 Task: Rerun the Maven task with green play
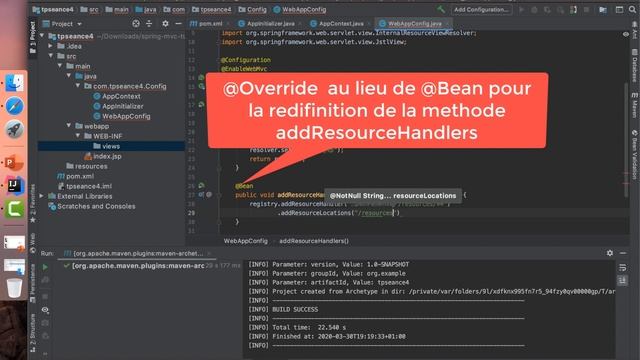tap(45, 267)
